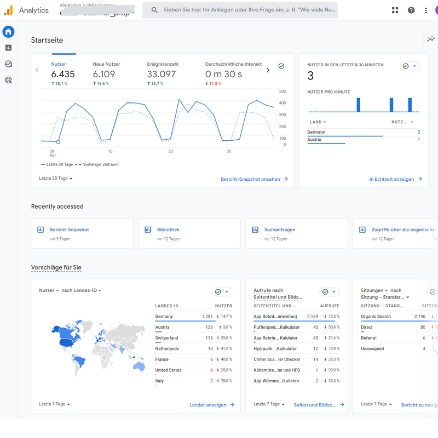
Task: Open the Aufrufe card check status dropdown
Action: 330,292
